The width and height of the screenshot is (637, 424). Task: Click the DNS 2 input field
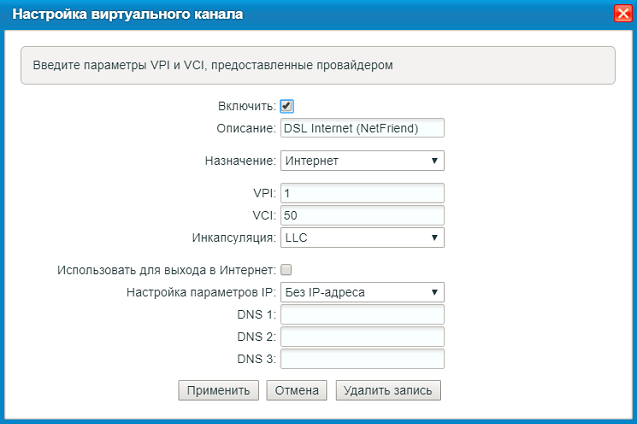click(362, 337)
